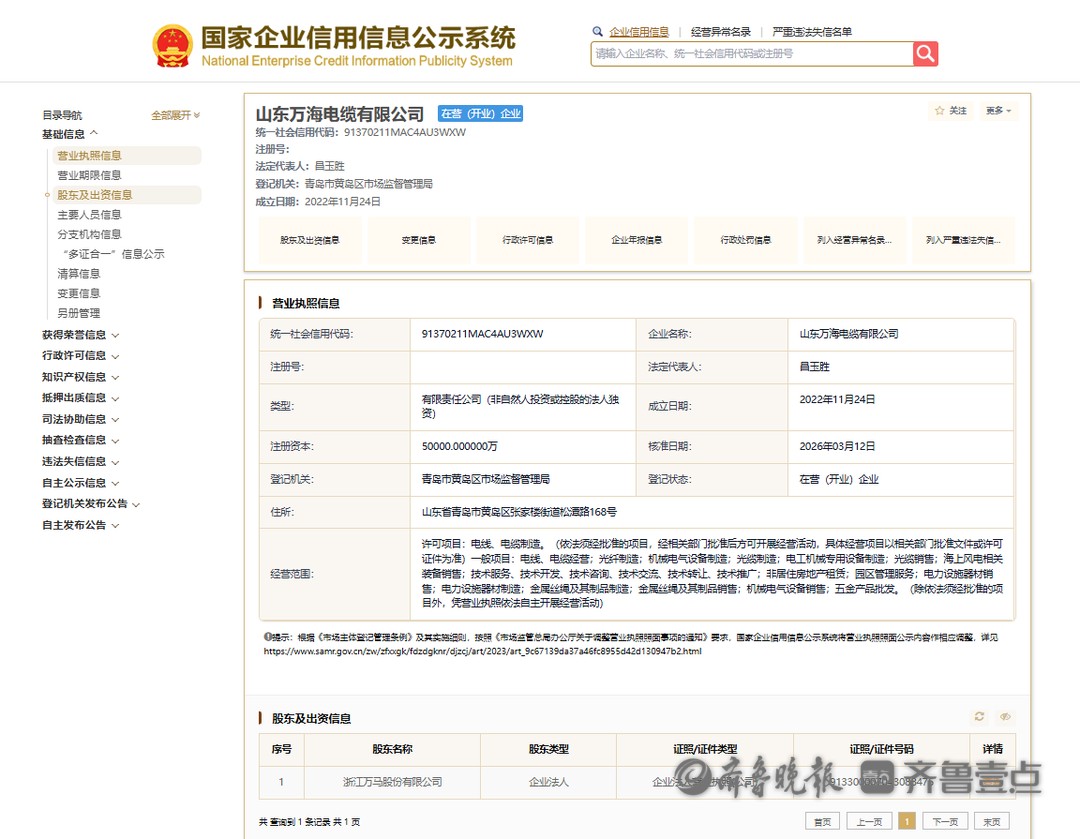
Task: Open the 股东及出资信息 tab in company card
Action: [x=309, y=240]
